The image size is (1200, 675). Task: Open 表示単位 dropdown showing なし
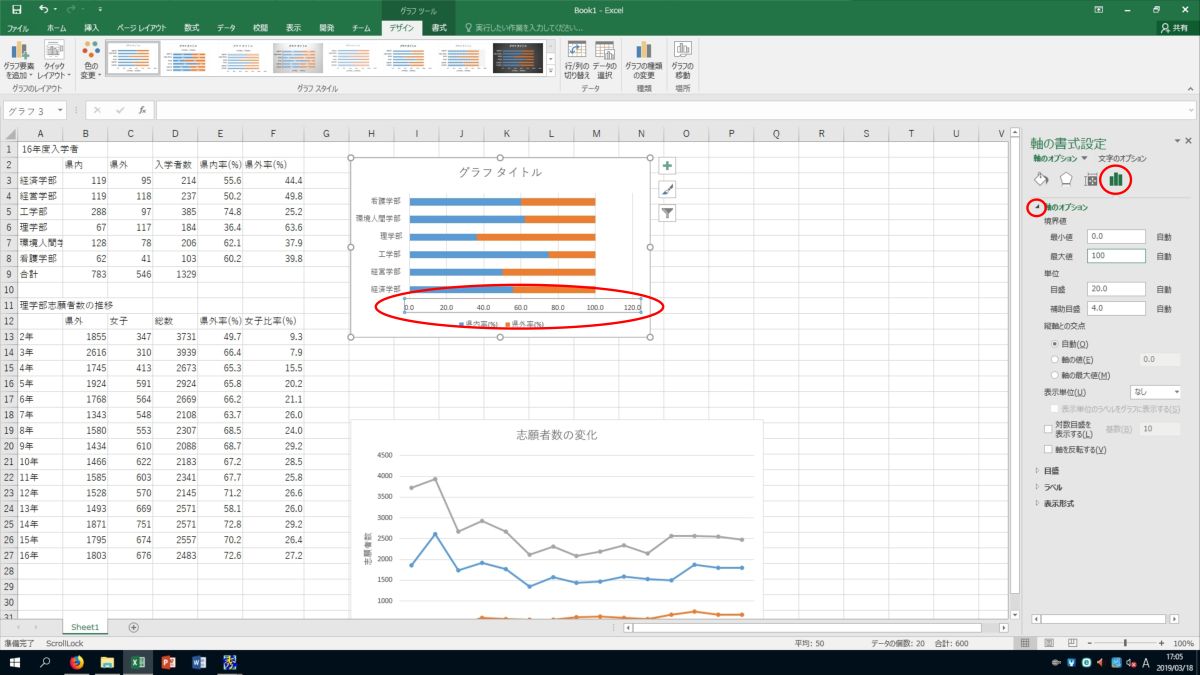pyautogui.click(x=1156, y=392)
